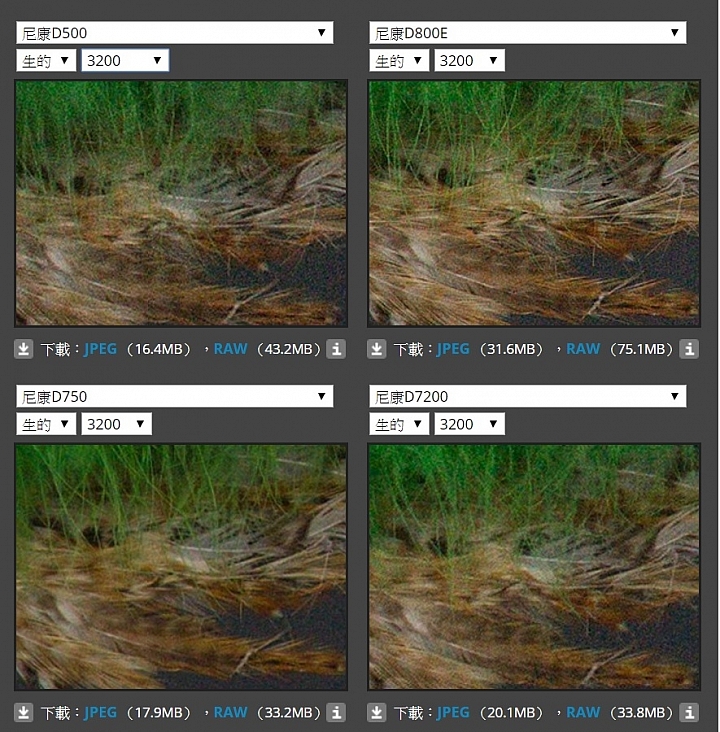Viewport: 720px width, 732px height.
Task: Download the 33.2MB RAW link
Action: click(230, 713)
